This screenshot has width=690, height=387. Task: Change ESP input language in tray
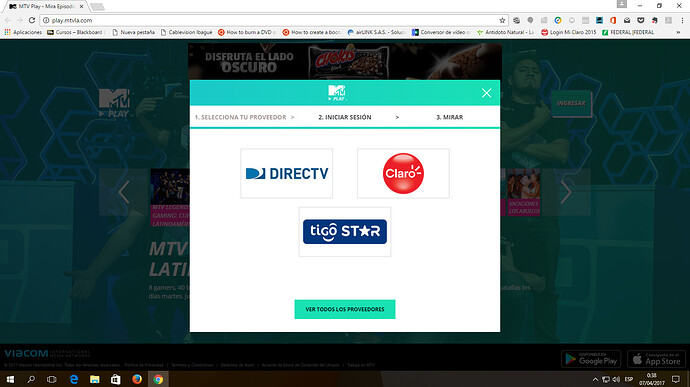[629, 379]
